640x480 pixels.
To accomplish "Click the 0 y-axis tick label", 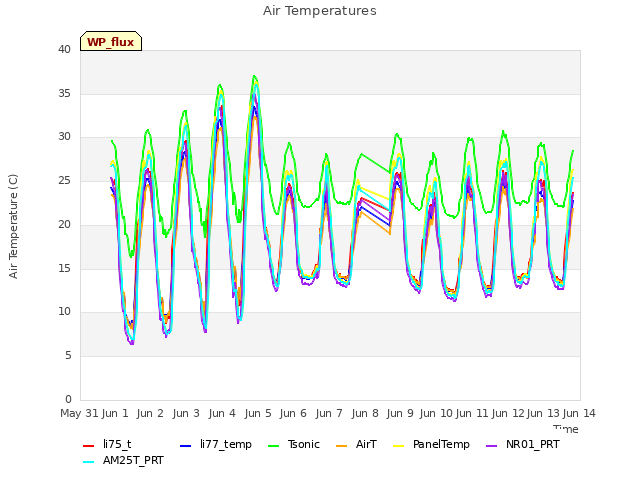I will (x=68, y=399).
